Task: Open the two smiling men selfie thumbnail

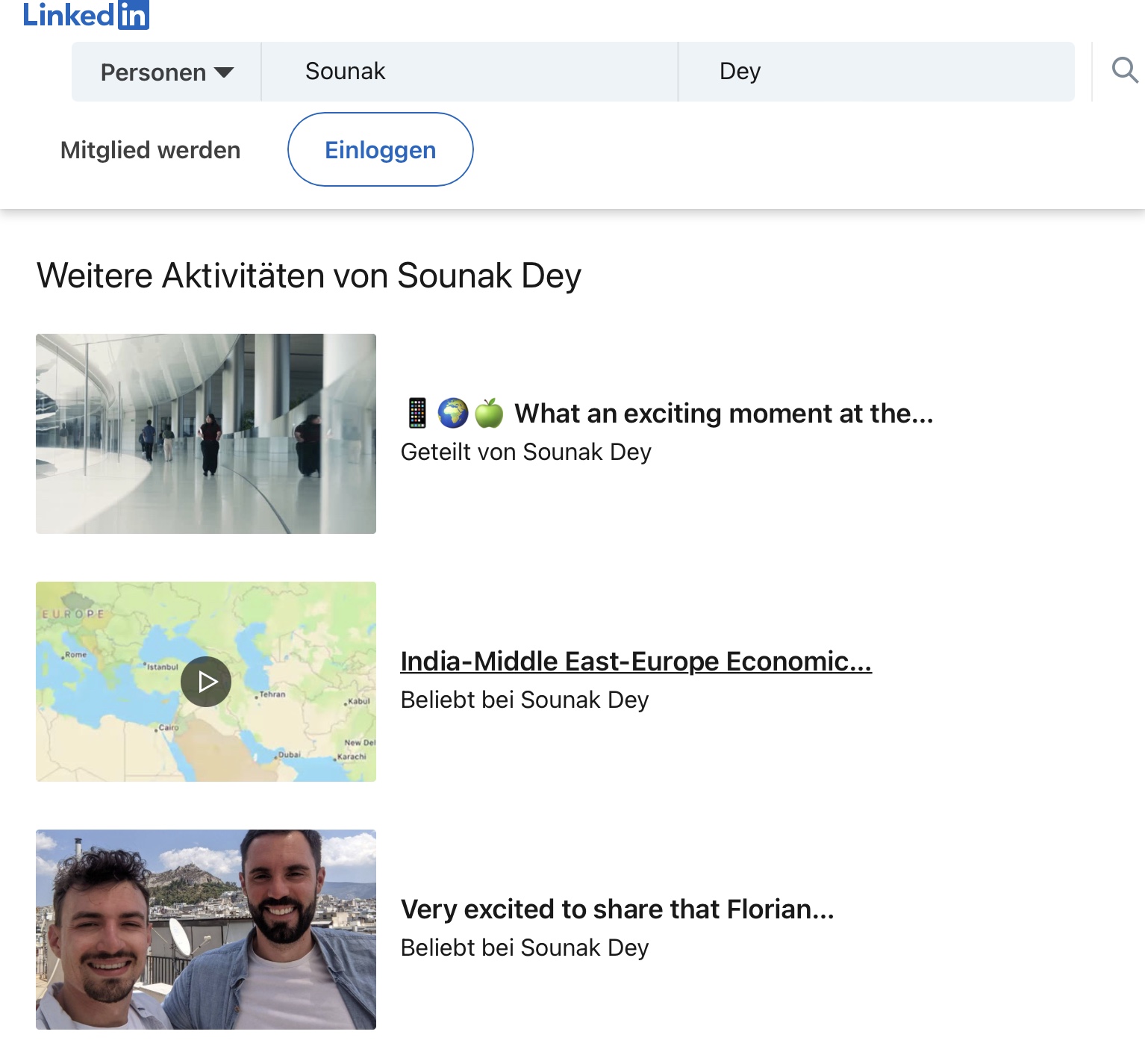Action: (206, 930)
